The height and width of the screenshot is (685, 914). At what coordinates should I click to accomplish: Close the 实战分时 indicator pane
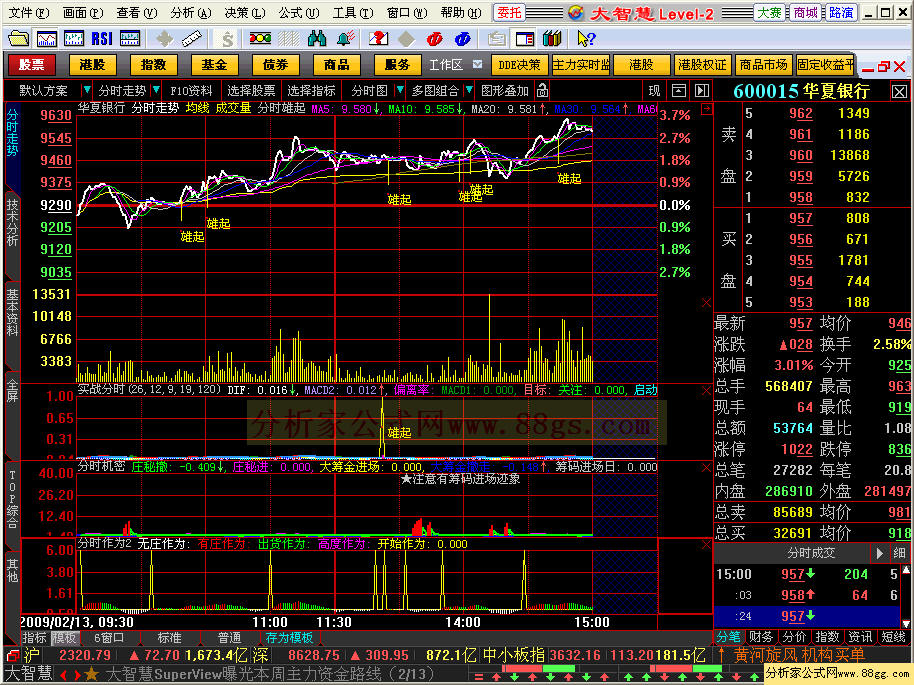tap(706, 390)
